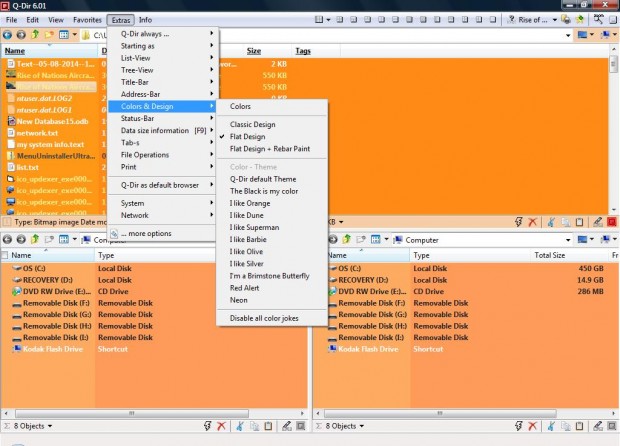Uncheck the Flat Design option
This screenshot has height=446, width=620.
(x=248, y=136)
